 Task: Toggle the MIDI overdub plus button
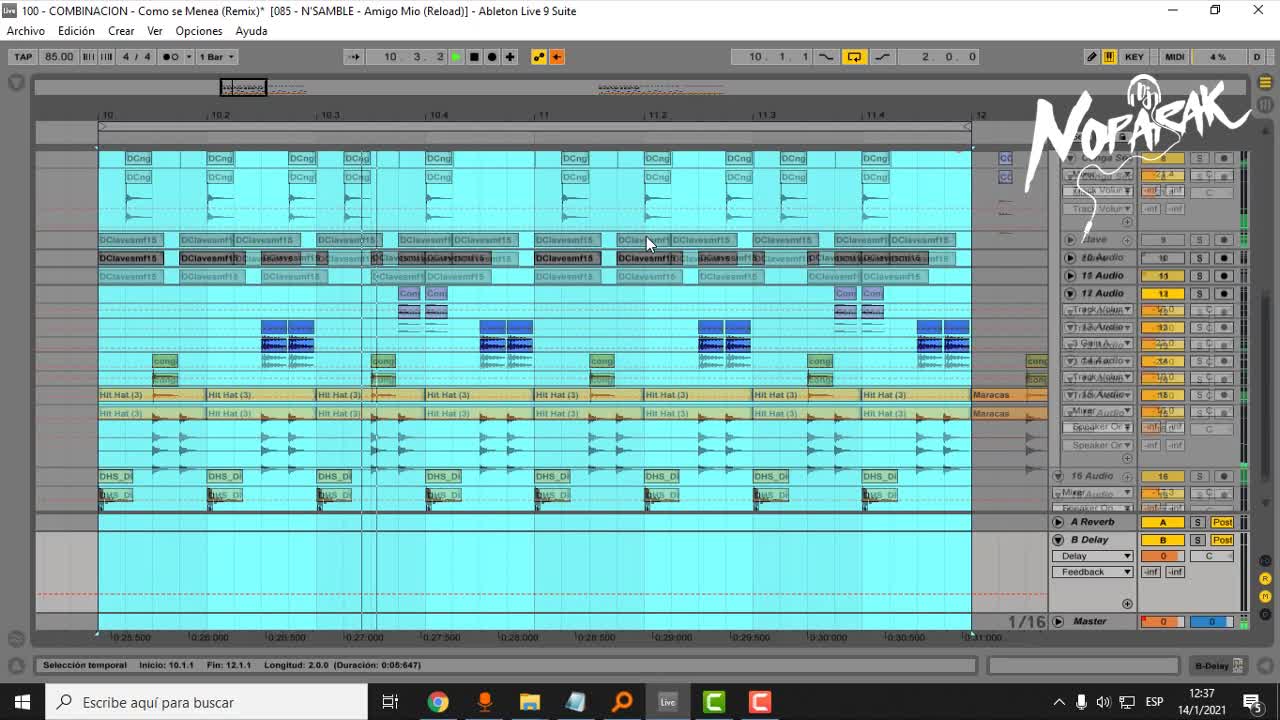pyautogui.click(x=510, y=57)
